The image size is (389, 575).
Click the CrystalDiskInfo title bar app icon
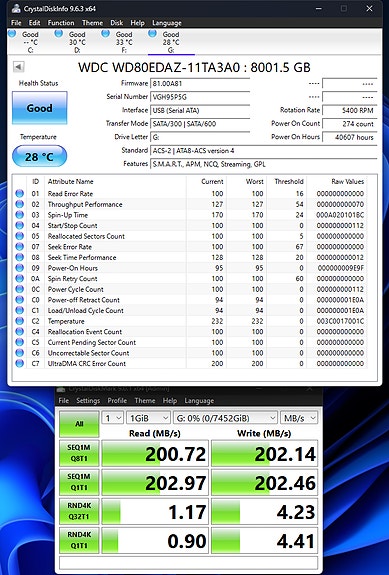16,8
